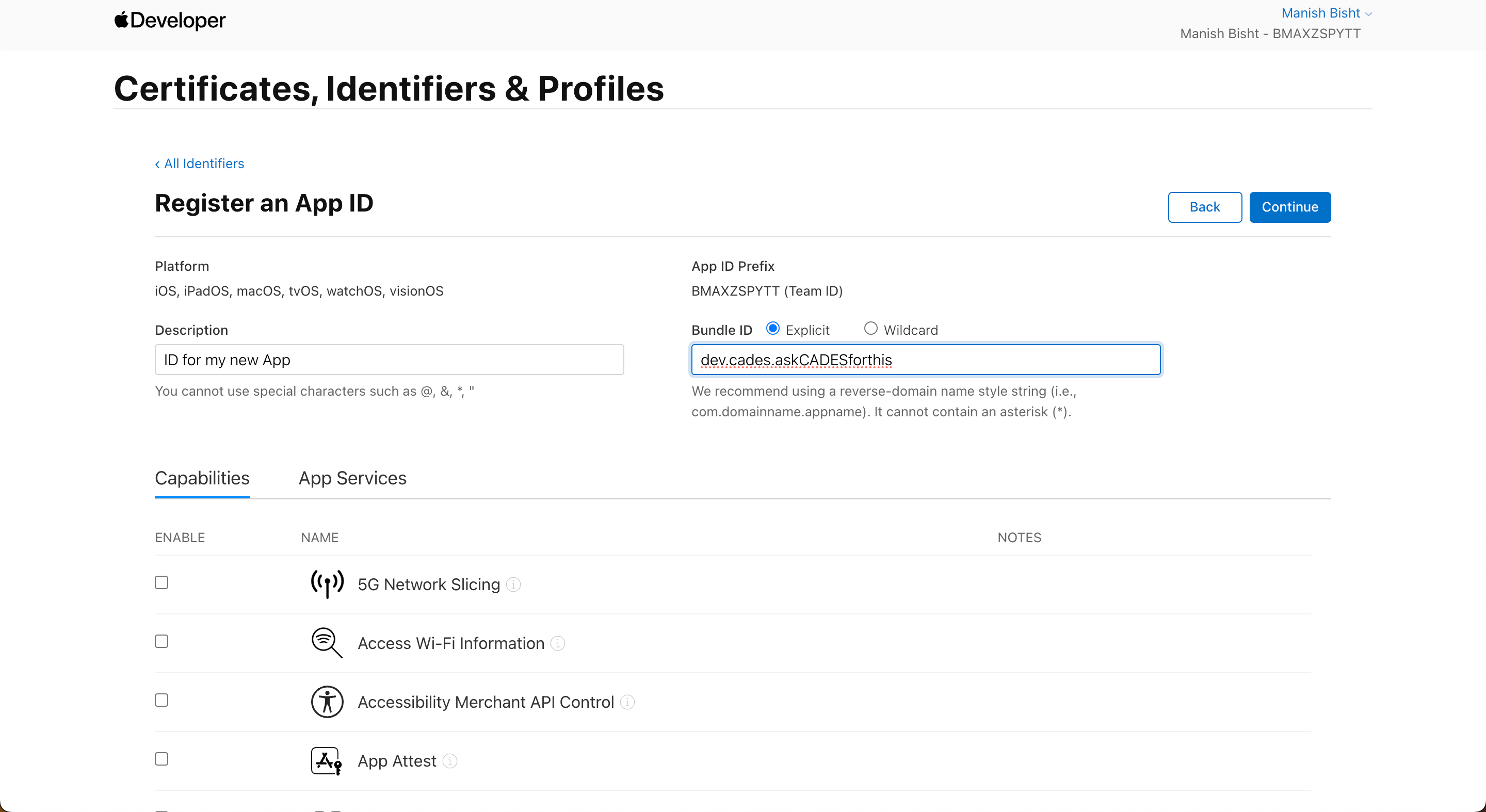The height and width of the screenshot is (812, 1486).
Task: Enable Access Wi-Fi Information checkbox
Action: [161, 641]
